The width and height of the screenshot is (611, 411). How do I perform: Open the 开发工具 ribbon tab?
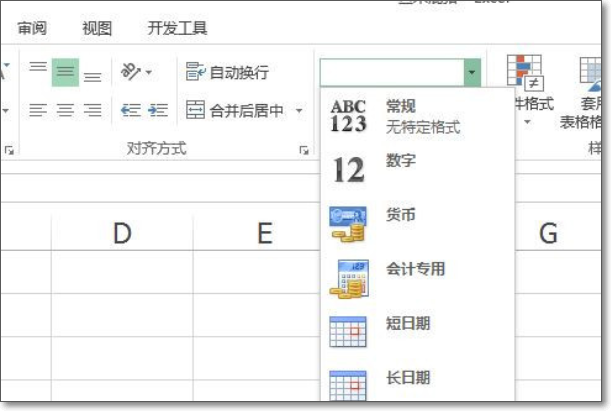(x=177, y=28)
